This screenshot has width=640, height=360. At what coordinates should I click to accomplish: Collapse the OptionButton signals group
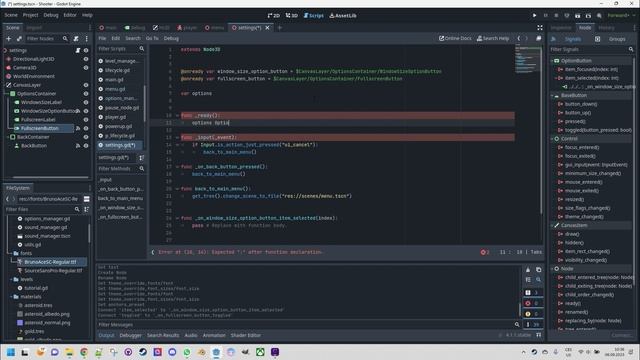coord(552,61)
